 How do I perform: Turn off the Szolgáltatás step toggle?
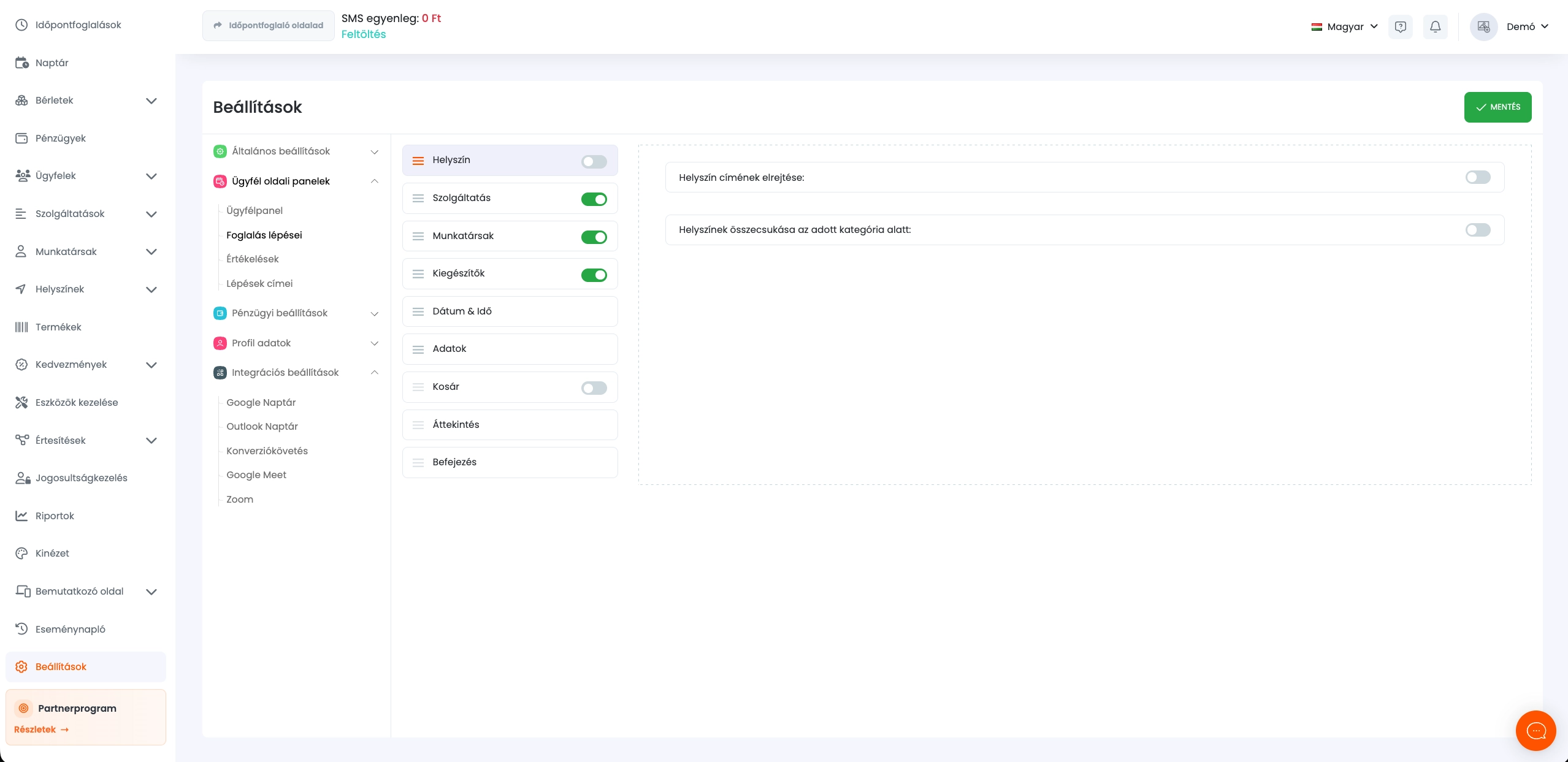point(594,199)
